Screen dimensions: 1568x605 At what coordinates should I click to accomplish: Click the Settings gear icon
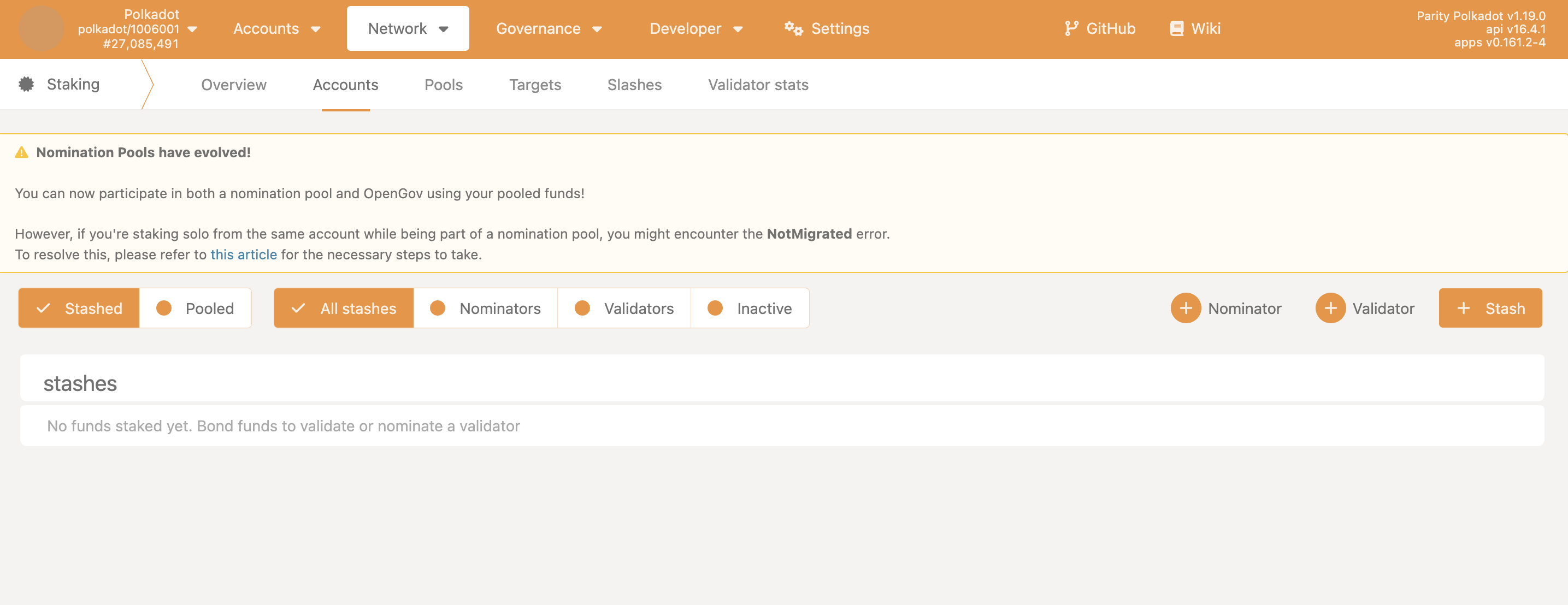[x=793, y=28]
